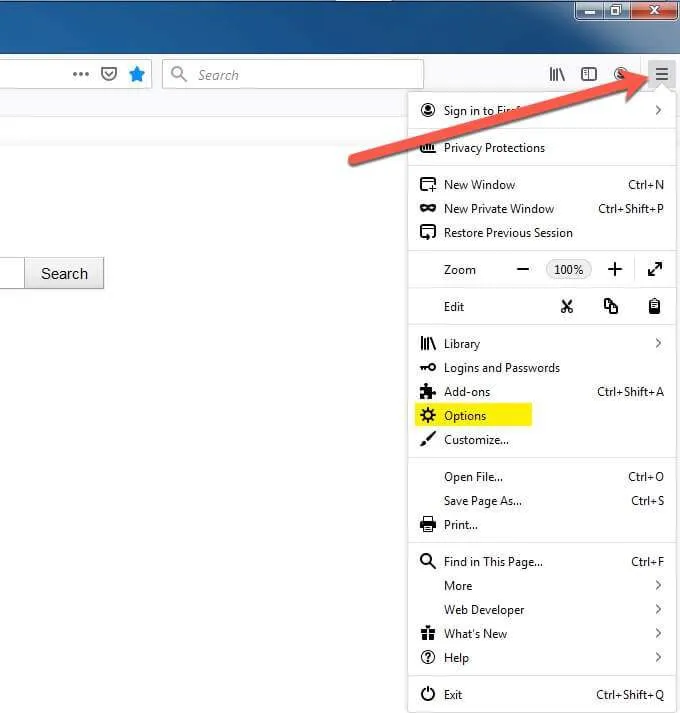680x713 pixels.
Task: Open Sign in to Firefox menu entry
Action: 541,110
